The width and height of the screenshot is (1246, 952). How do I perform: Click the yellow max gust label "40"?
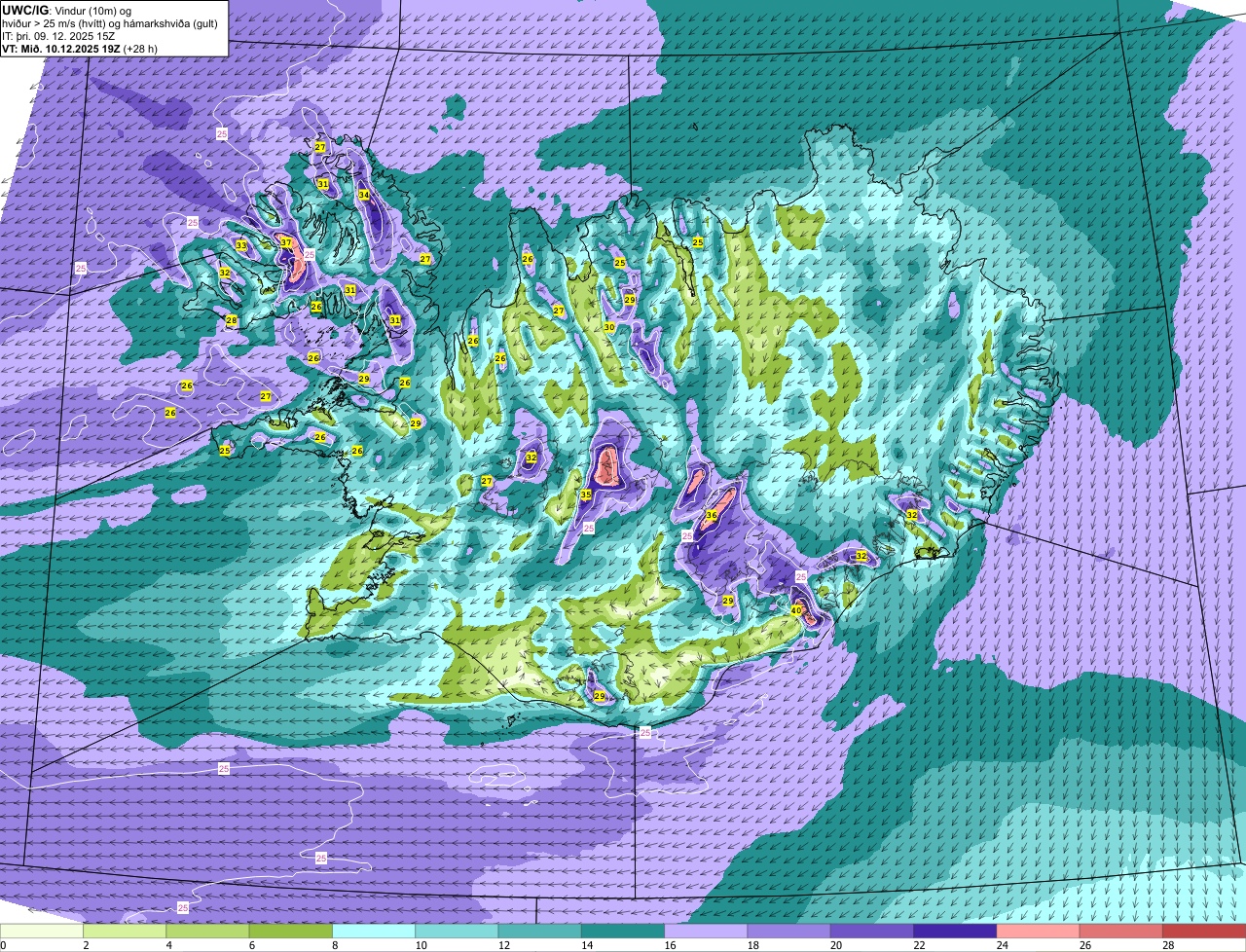pos(796,610)
